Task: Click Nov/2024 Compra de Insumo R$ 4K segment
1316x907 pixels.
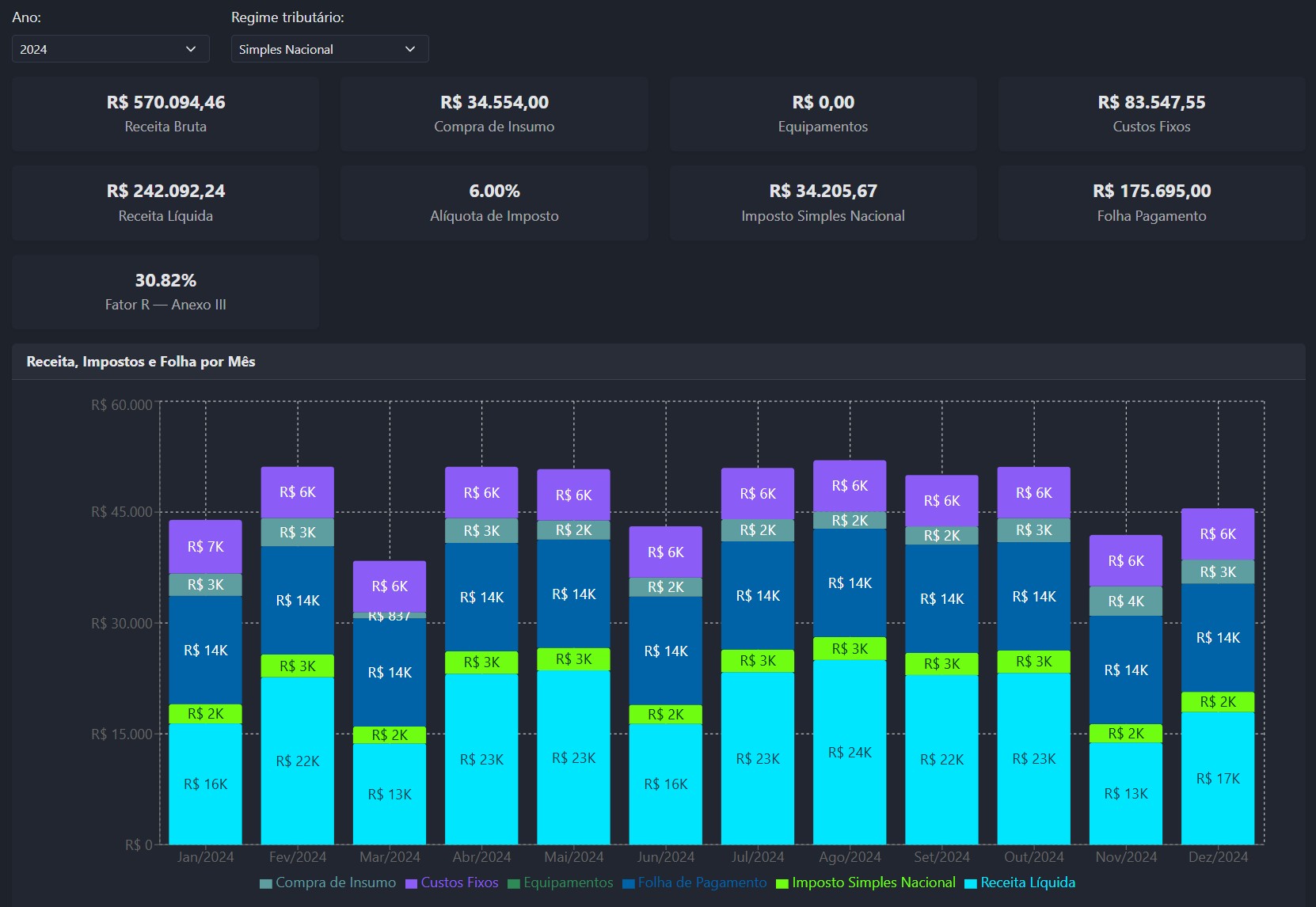Action: pyautogui.click(x=1126, y=602)
